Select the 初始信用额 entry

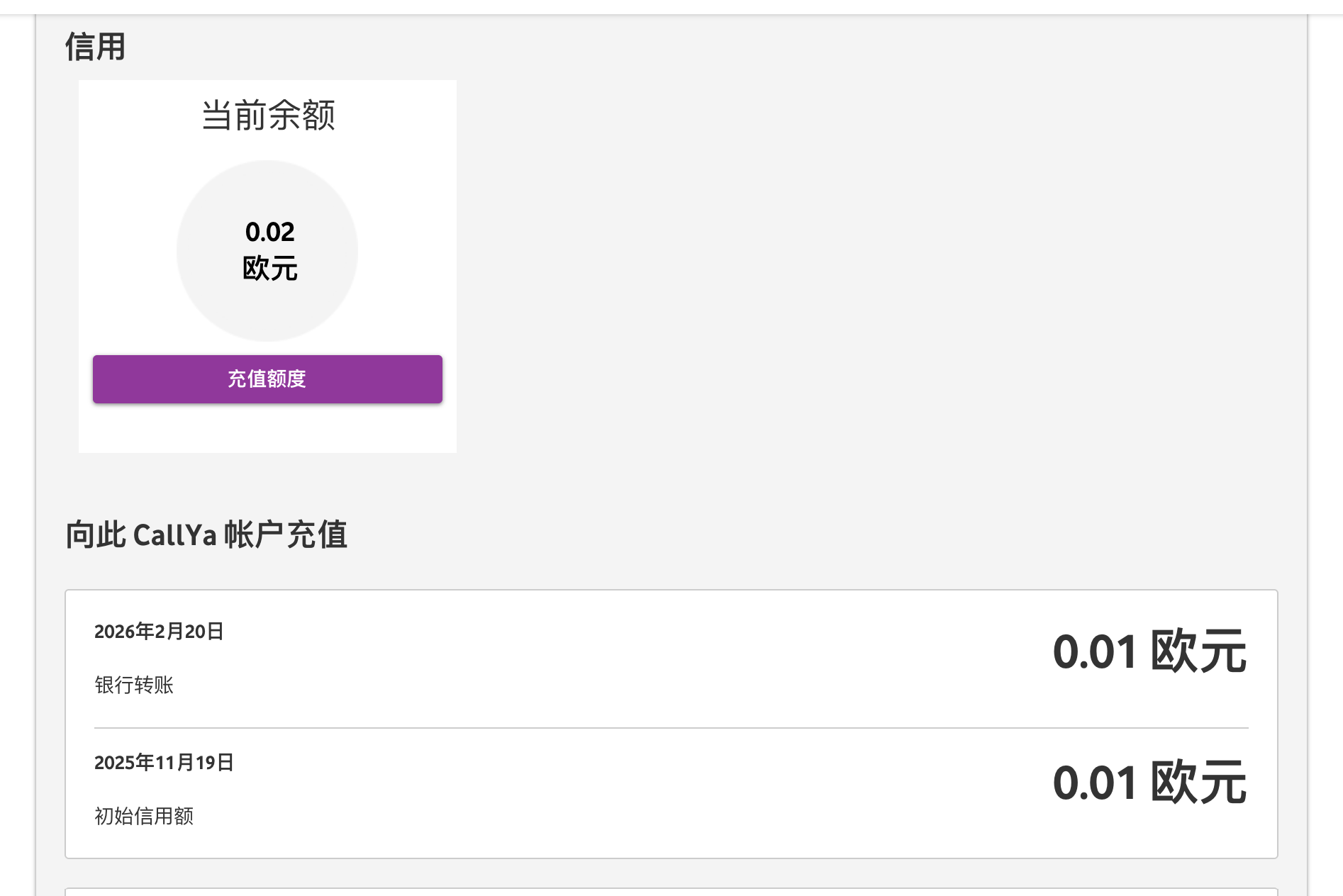tap(145, 817)
